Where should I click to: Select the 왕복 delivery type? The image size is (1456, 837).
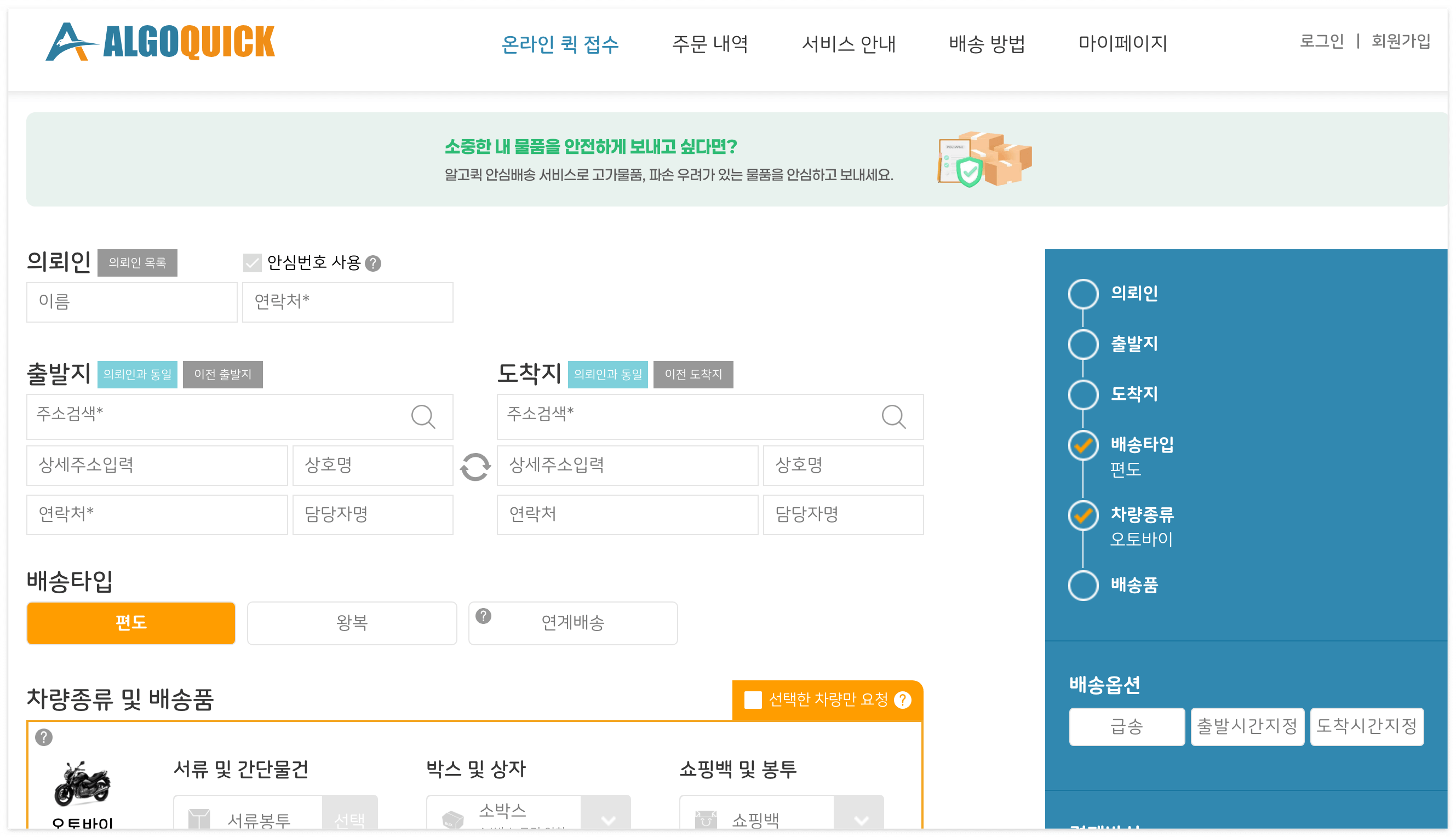point(352,623)
